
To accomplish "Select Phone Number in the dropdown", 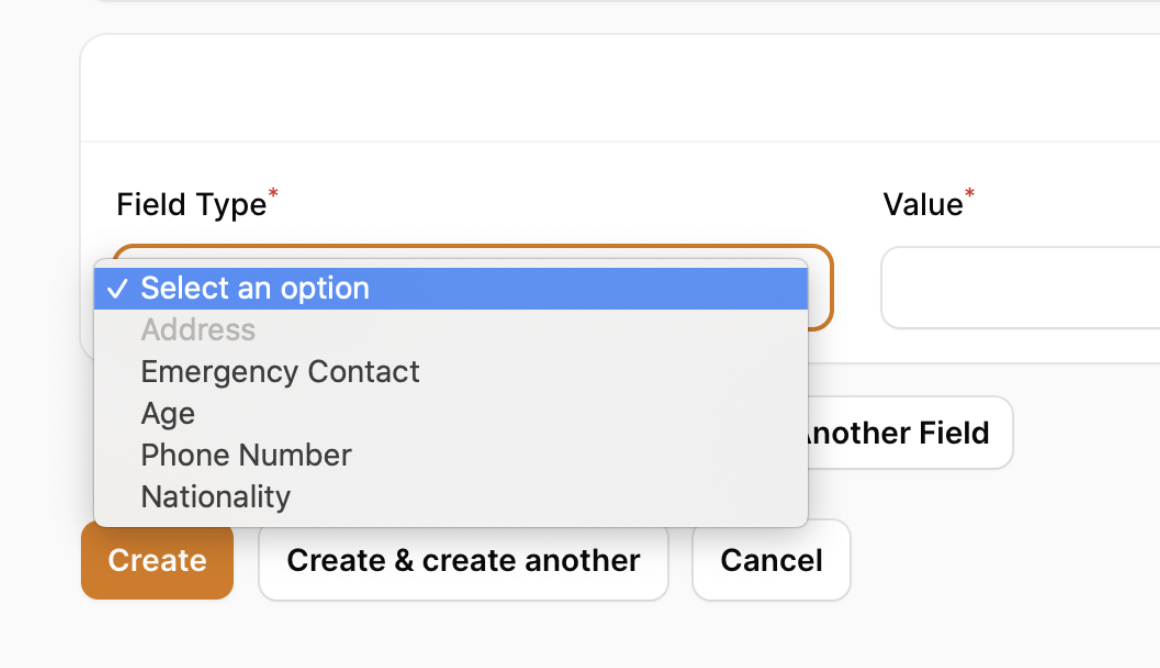I will coord(246,456).
